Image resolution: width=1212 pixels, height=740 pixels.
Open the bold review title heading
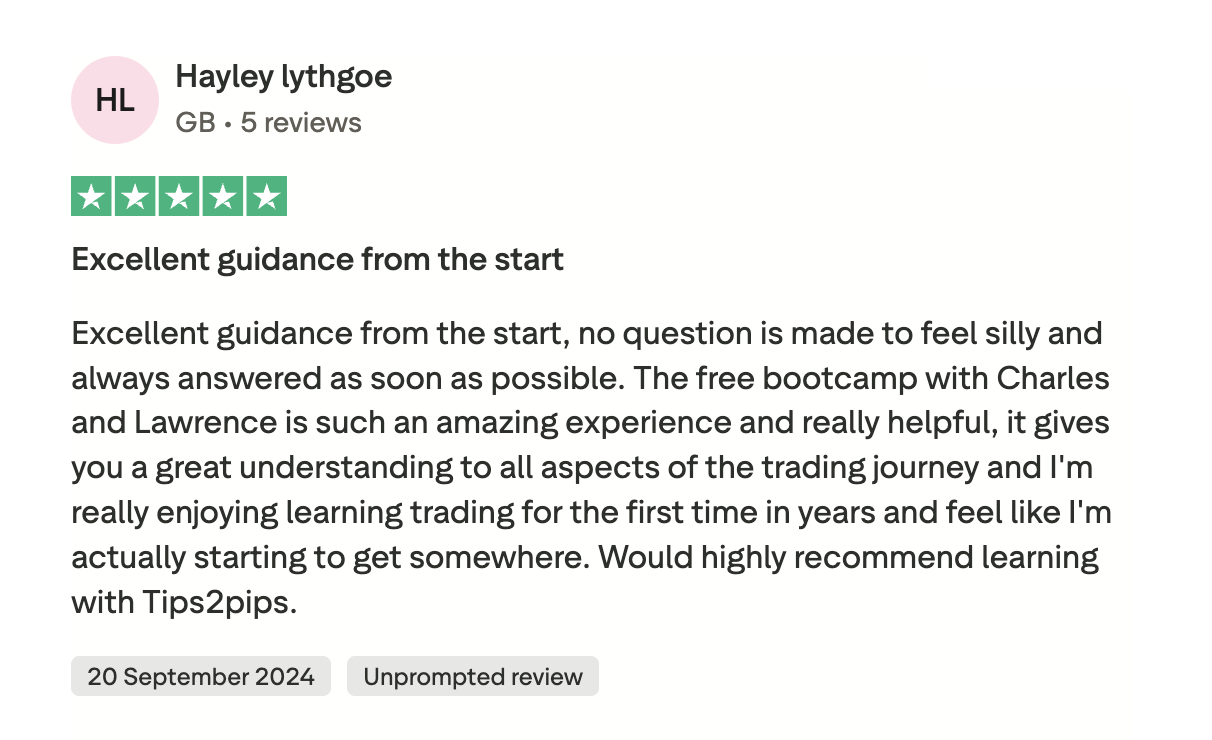point(317,260)
